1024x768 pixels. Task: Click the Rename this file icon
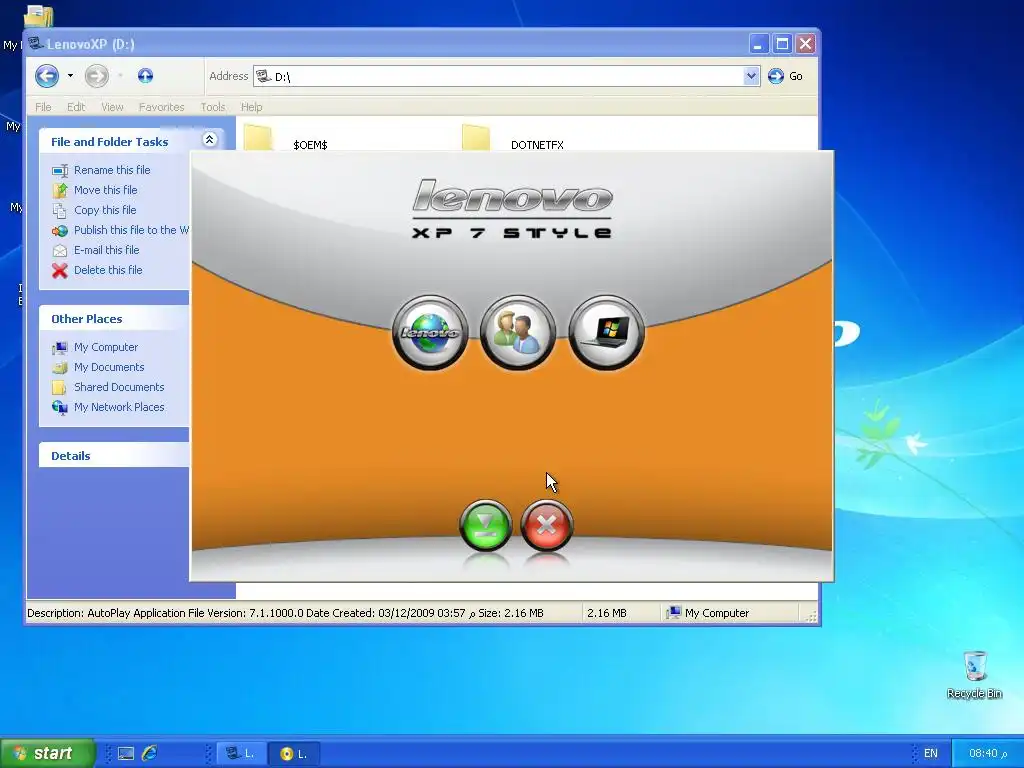(59, 170)
